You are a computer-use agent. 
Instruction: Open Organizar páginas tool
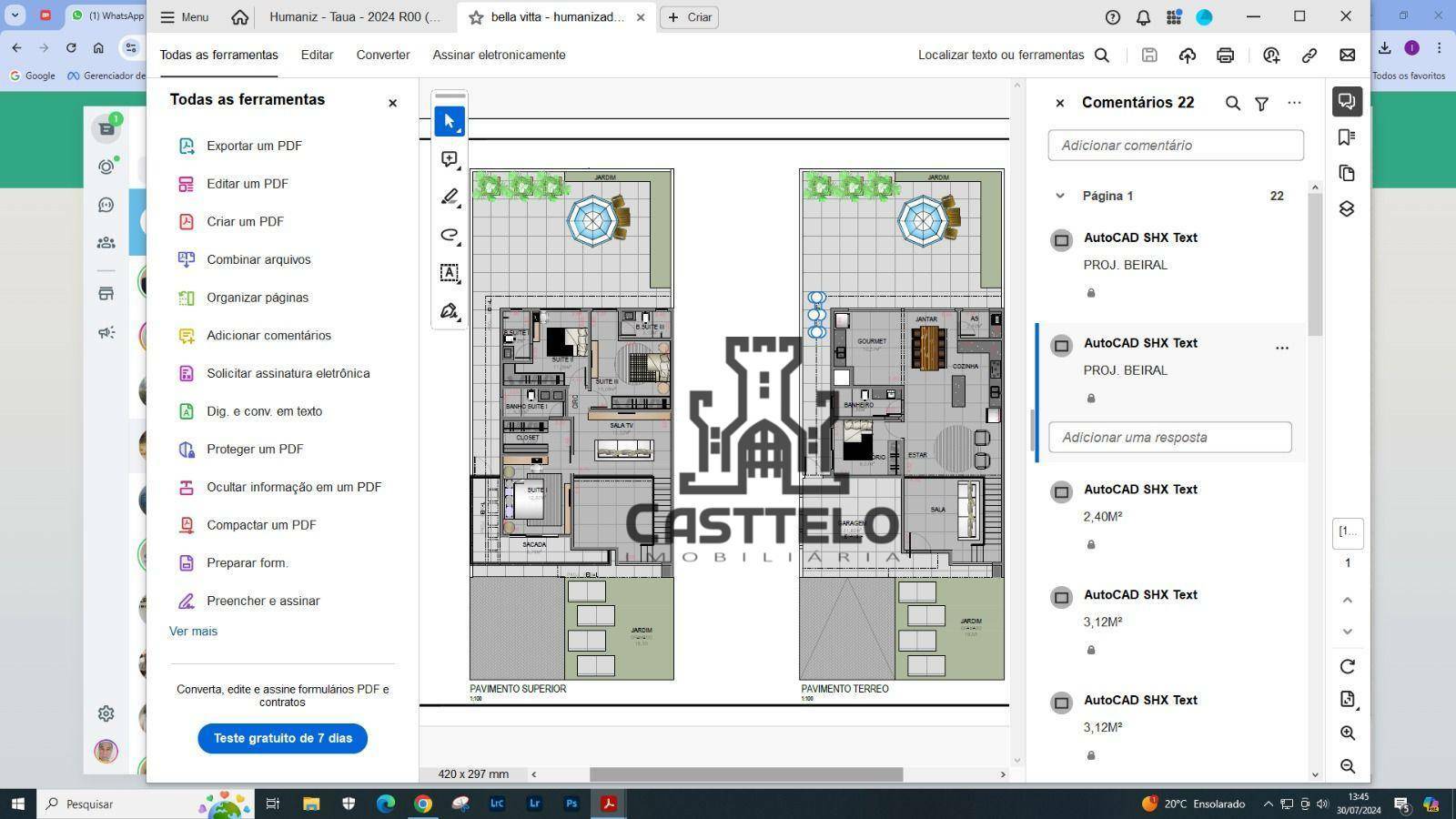[x=258, y=298]
